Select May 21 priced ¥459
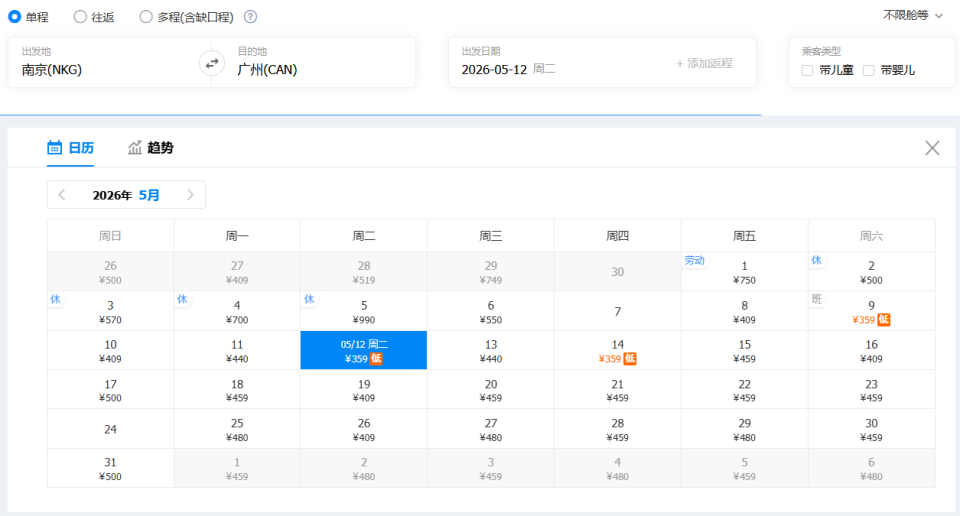 tap(618, 389)
